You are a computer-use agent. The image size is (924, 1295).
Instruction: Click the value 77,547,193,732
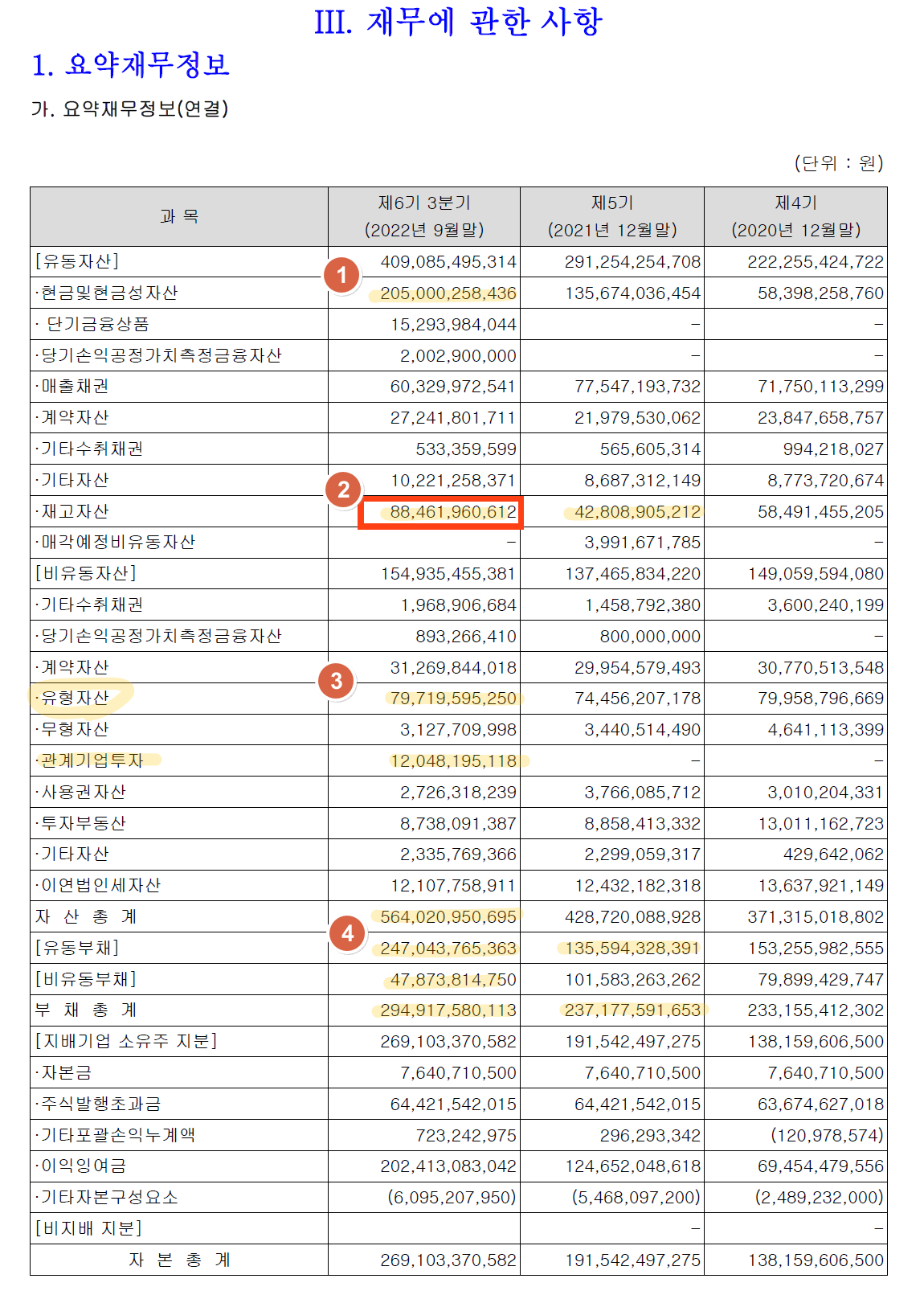637,387
